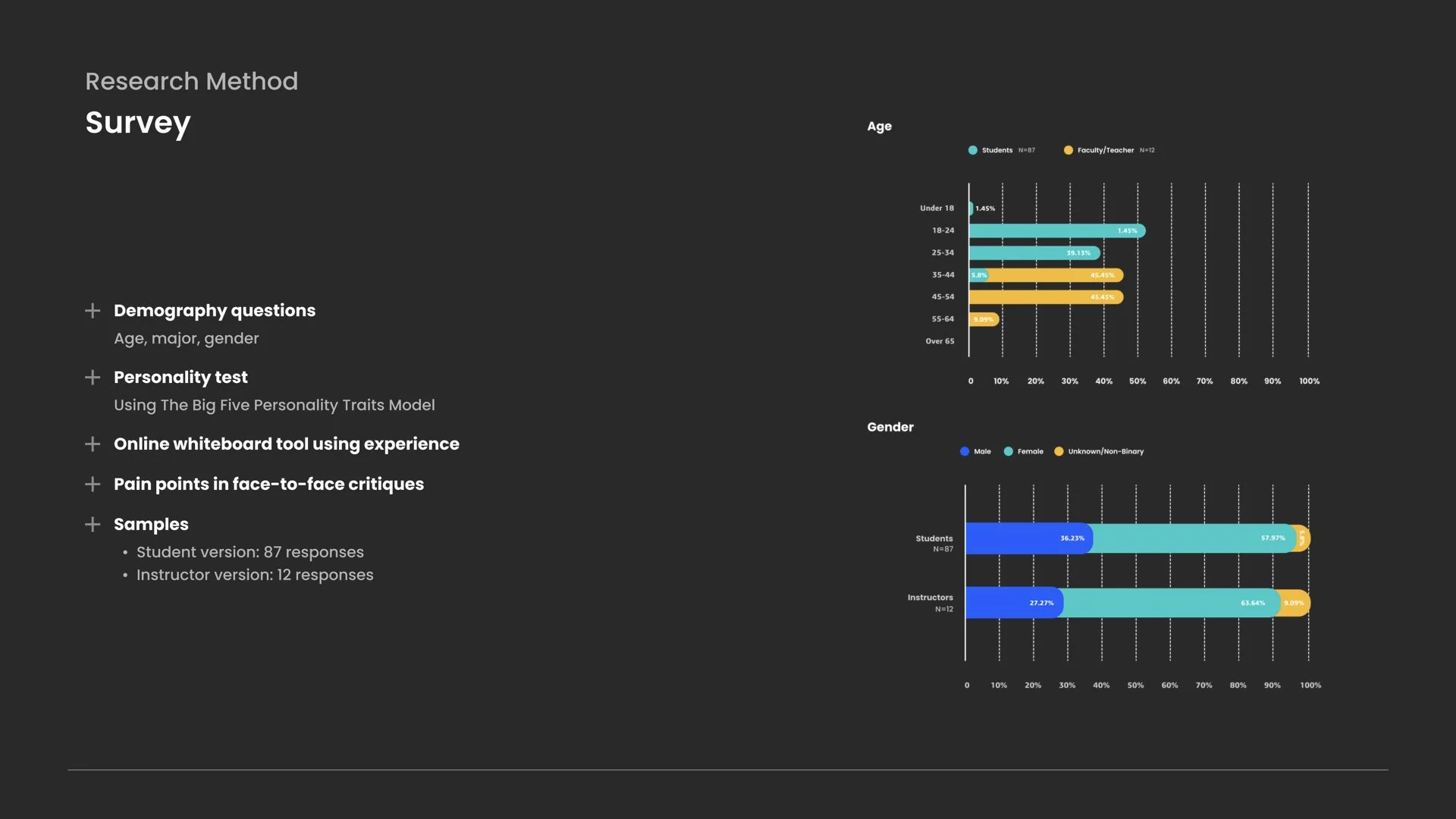The image size is (1456, 819).
Task: Click Instructors male segment 27.27%
Action: pos(1012,603)
